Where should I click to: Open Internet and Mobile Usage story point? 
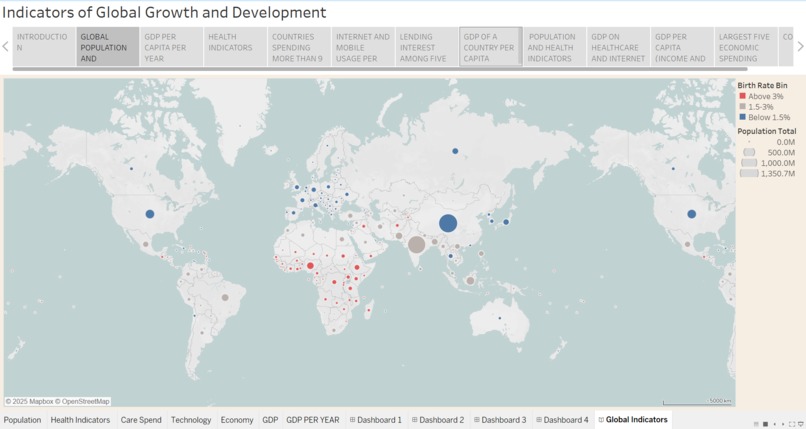(x=363, y=47)
